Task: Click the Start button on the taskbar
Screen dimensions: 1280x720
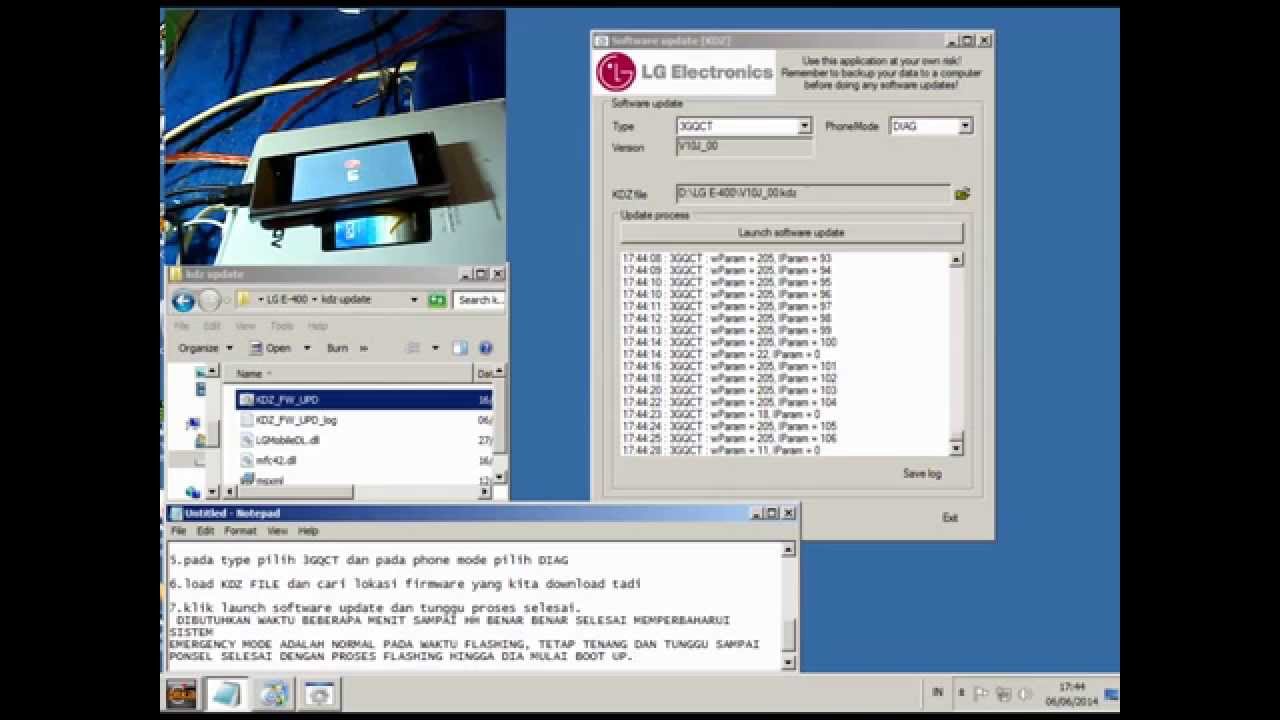Action: [x=181, y=693]
